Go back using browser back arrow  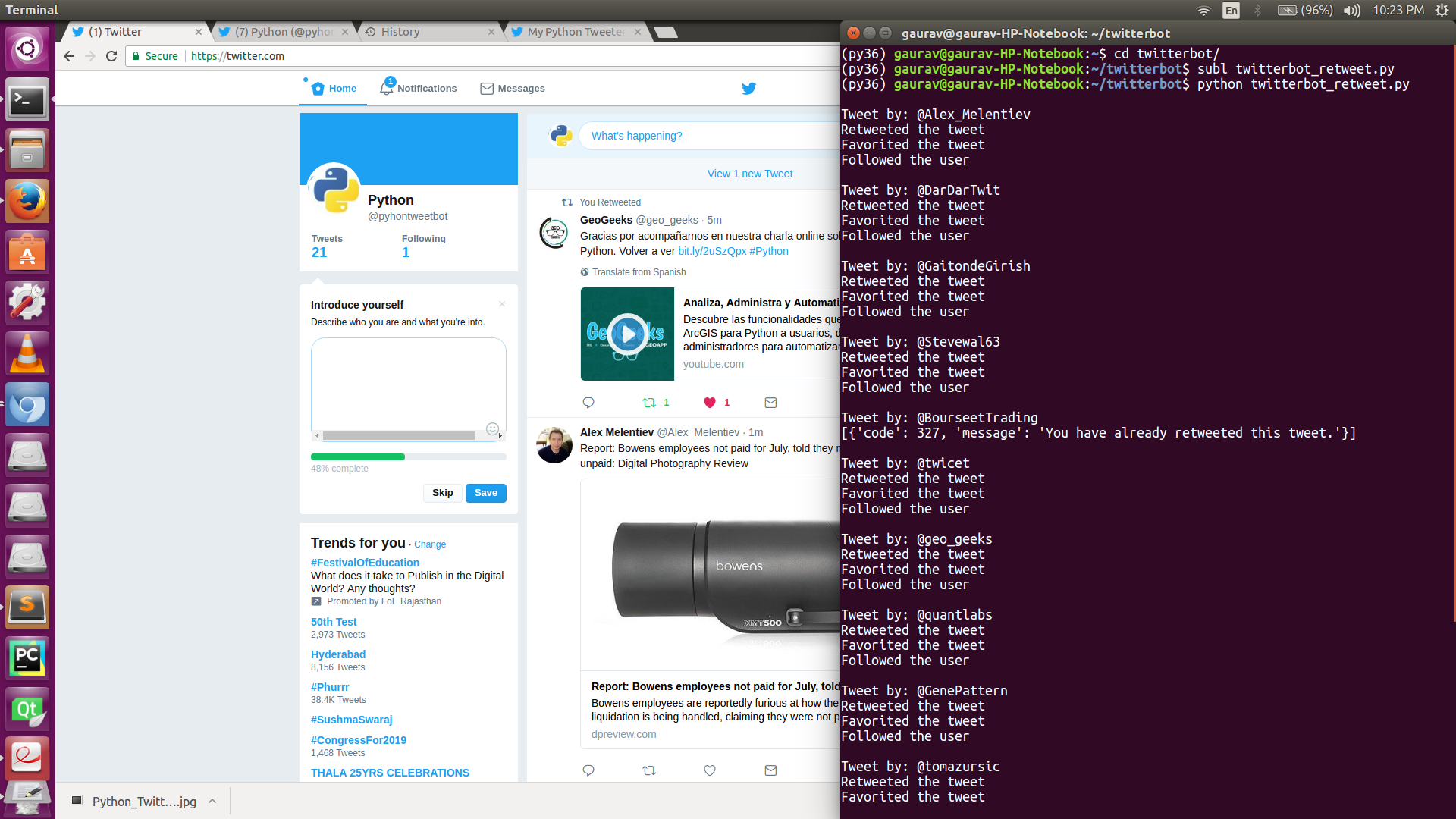click(69, 56)
